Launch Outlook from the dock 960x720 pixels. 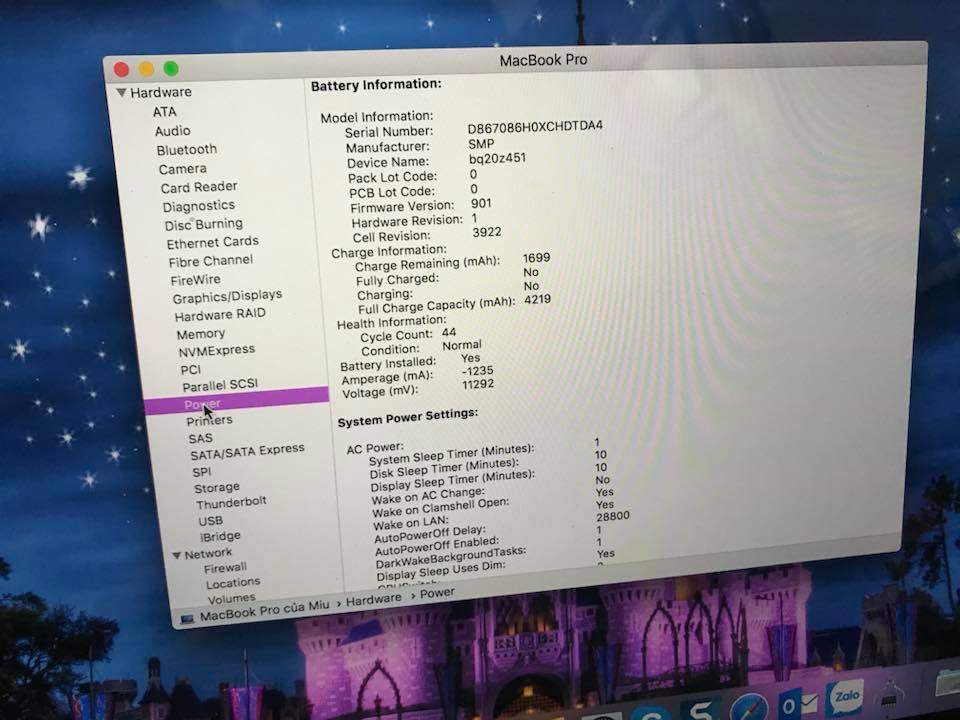795,703
